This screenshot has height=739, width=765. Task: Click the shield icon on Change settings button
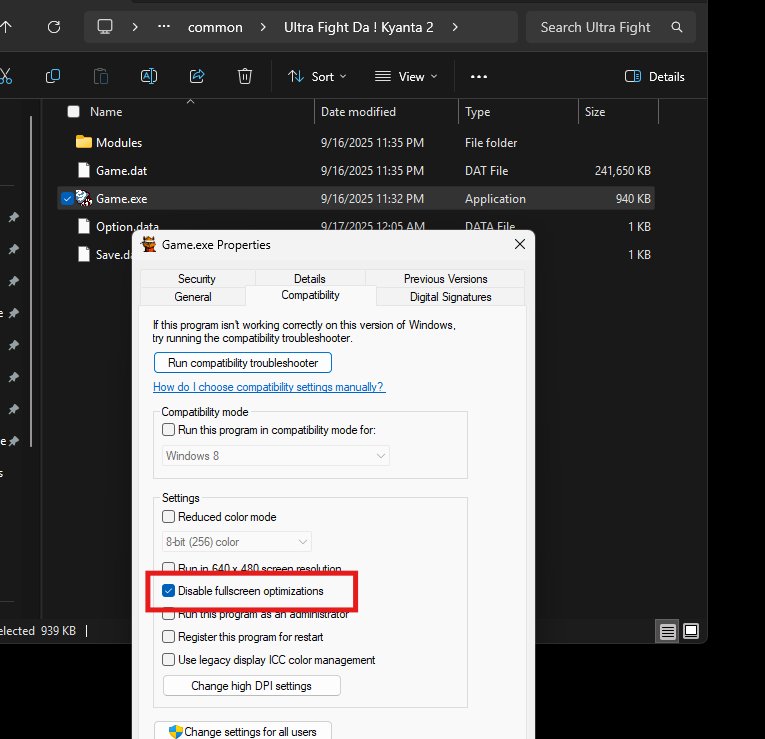click(x=175, y=732)
